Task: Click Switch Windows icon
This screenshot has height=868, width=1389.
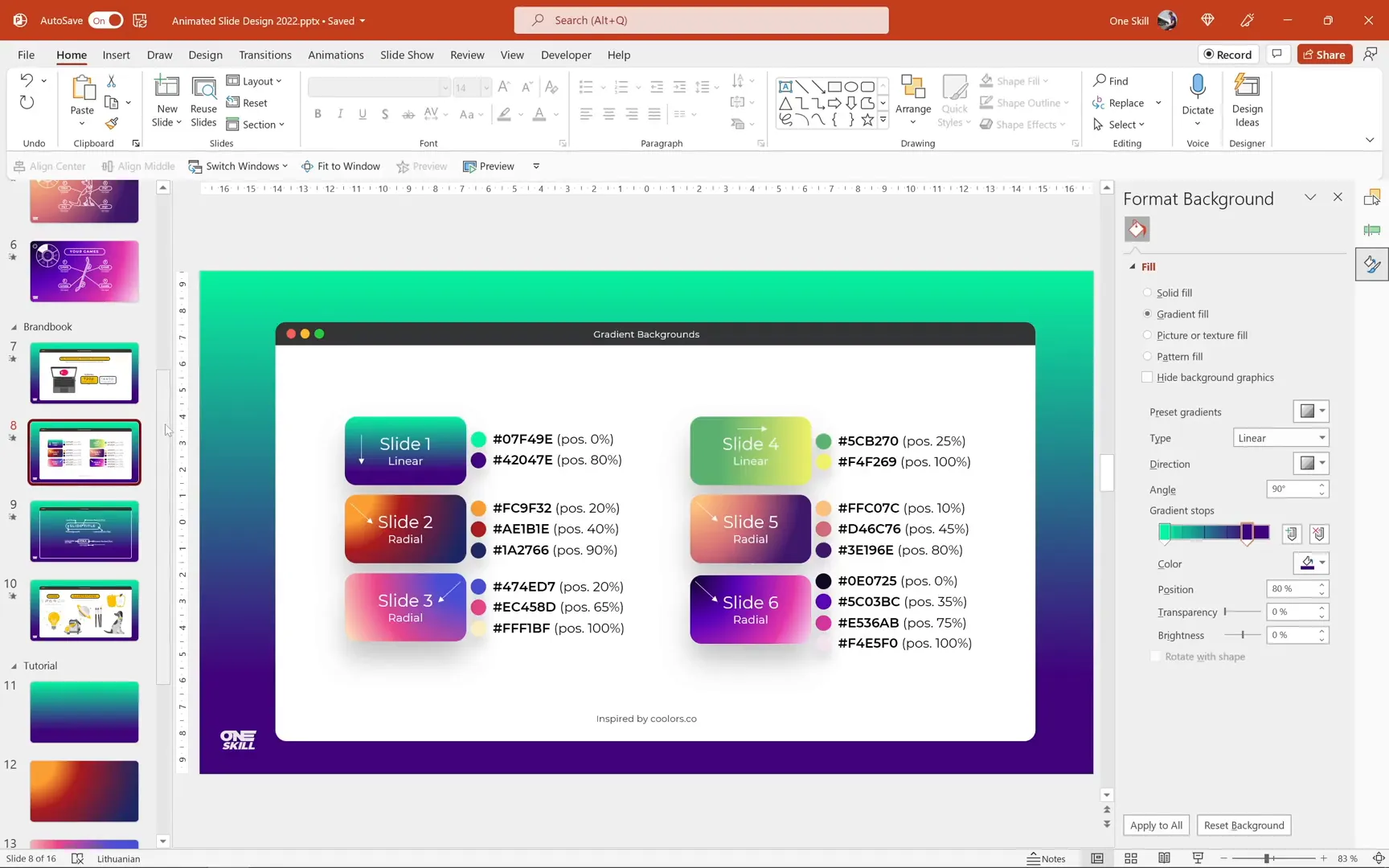Action: (x=195, y=166)
